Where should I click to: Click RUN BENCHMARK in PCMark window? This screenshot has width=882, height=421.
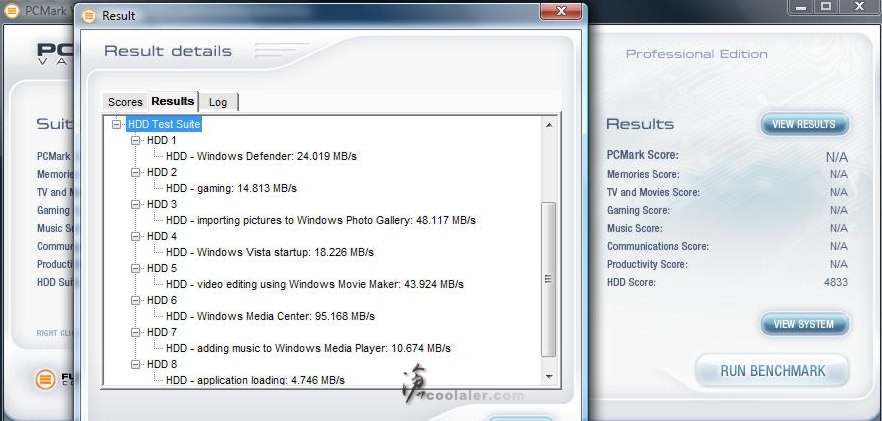pos(772,371)
